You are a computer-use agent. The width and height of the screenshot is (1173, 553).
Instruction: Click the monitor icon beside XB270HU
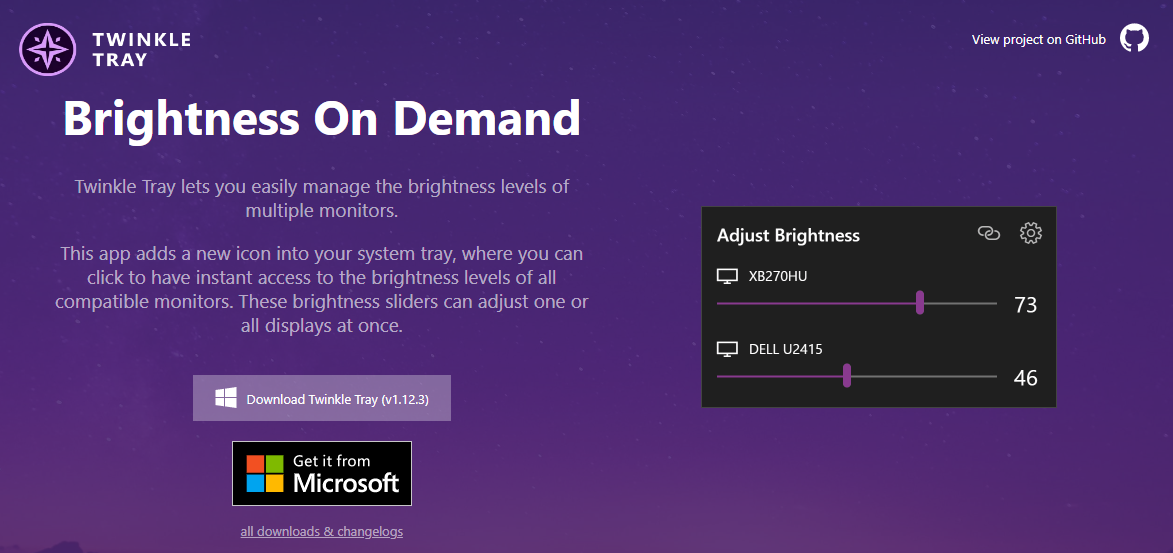coord(727,277)
